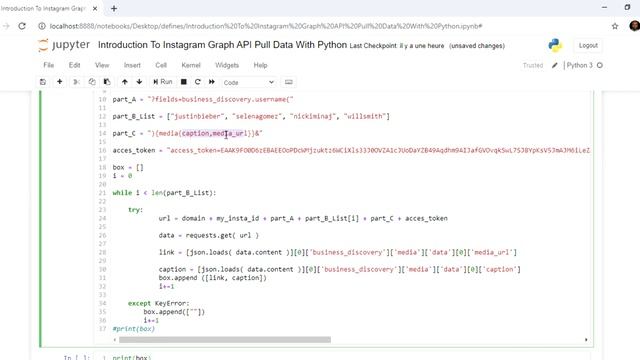Log out of Jupyter

pos(588,45)
